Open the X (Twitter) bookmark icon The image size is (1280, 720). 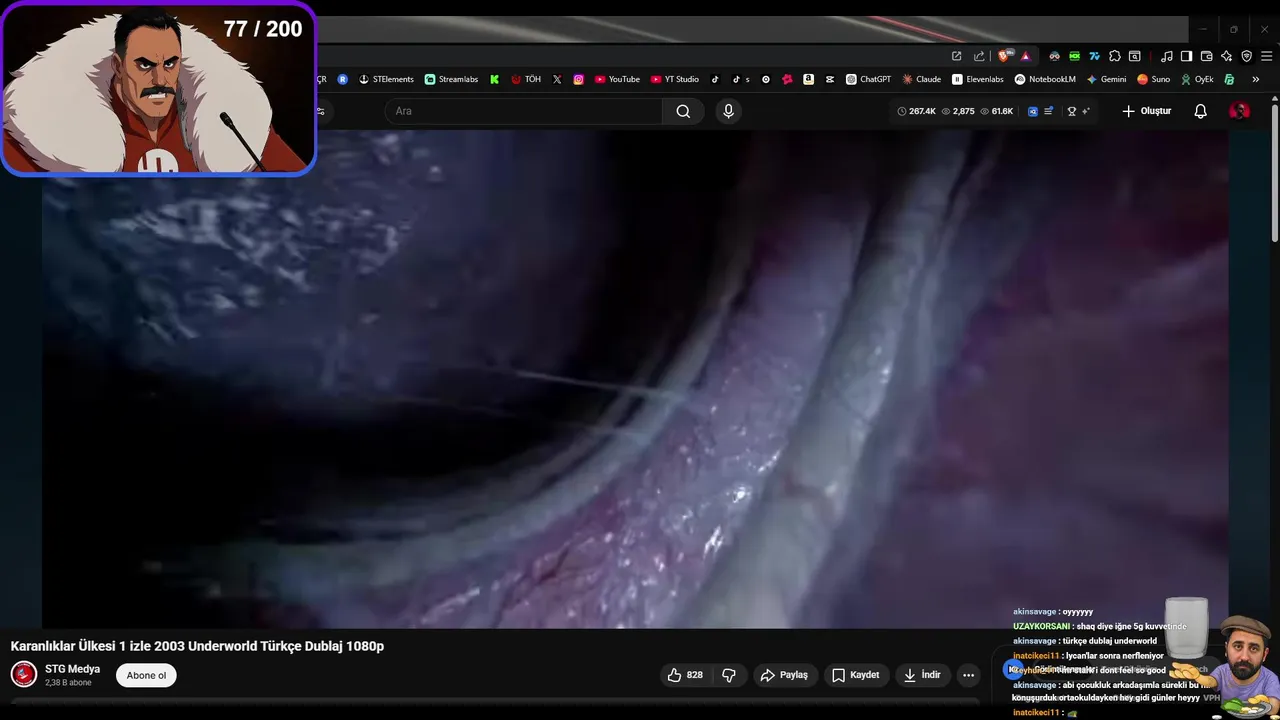[557, 79]
